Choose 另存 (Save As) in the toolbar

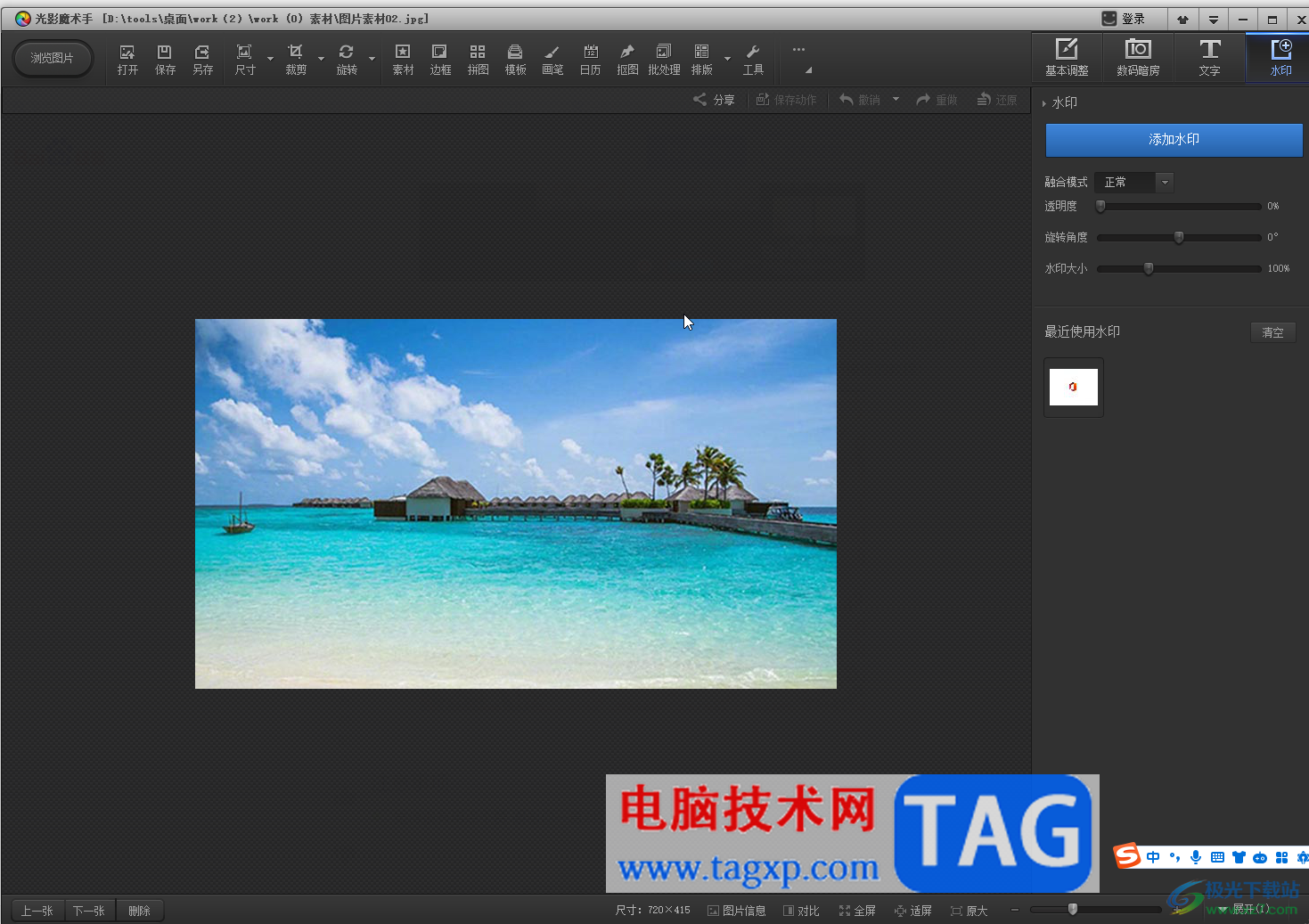coord(202,60)
